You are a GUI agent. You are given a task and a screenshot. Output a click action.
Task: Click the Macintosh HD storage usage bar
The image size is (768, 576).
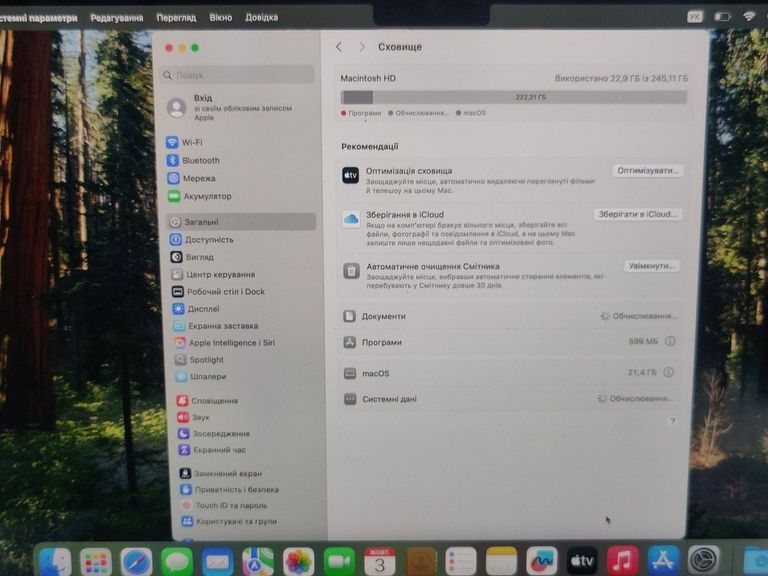click(514, 97)
